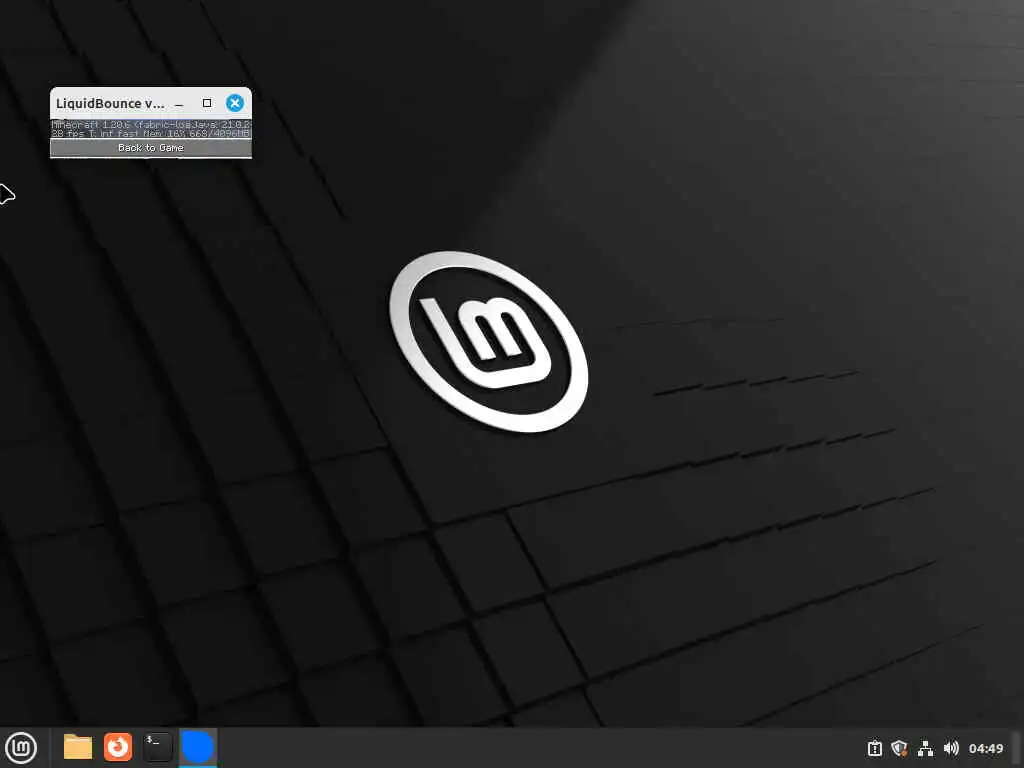Open the network connections tray icon

925,748
